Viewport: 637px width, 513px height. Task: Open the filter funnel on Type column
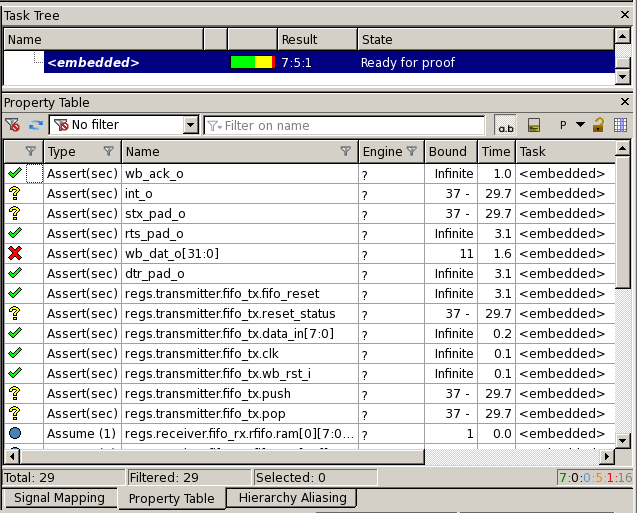108,152
